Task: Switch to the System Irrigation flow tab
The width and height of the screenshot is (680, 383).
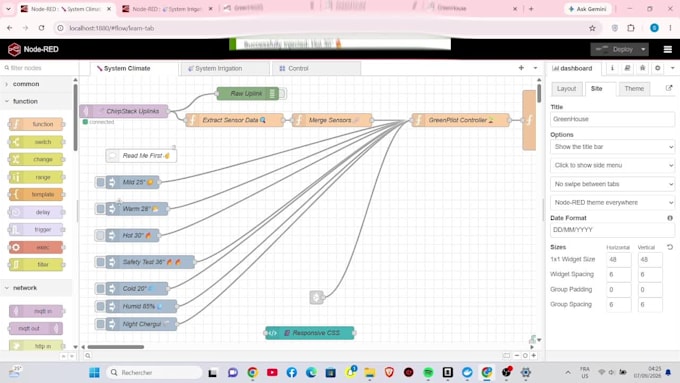Action: (x=225, y=69)
